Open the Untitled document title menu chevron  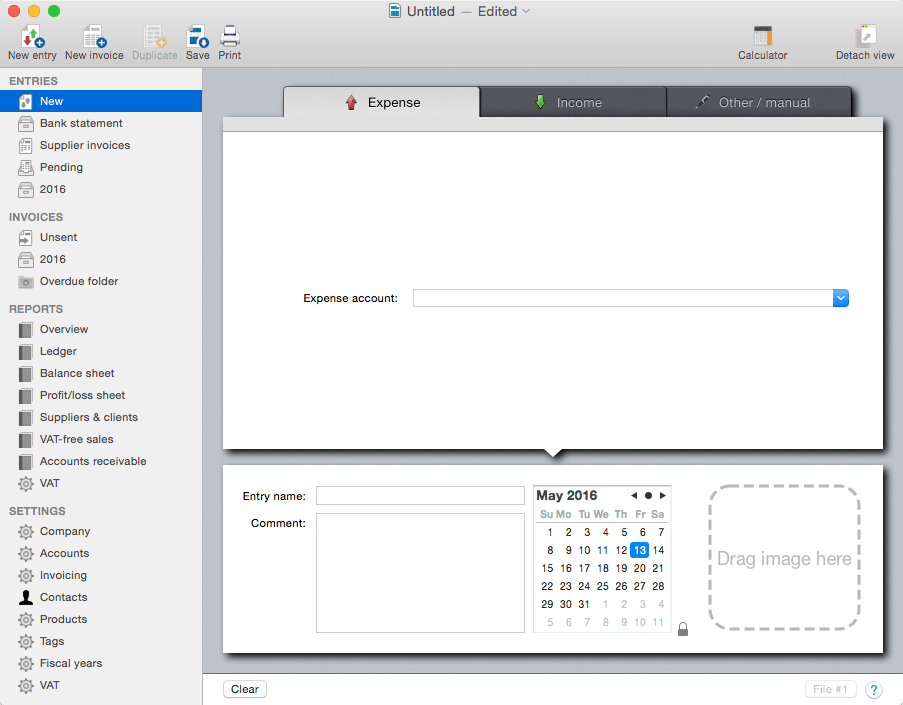526,11
